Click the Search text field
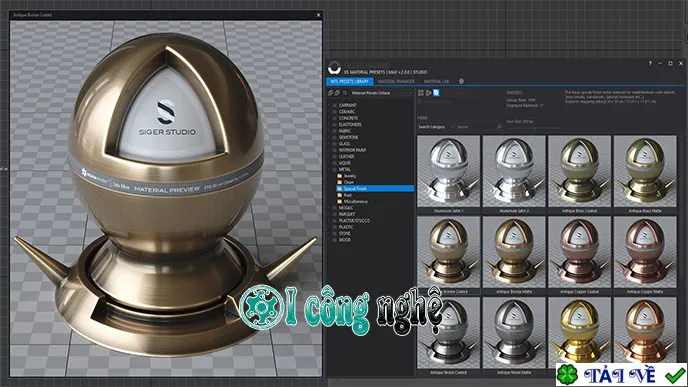This screenshot has width=688, height=387. 476,127
